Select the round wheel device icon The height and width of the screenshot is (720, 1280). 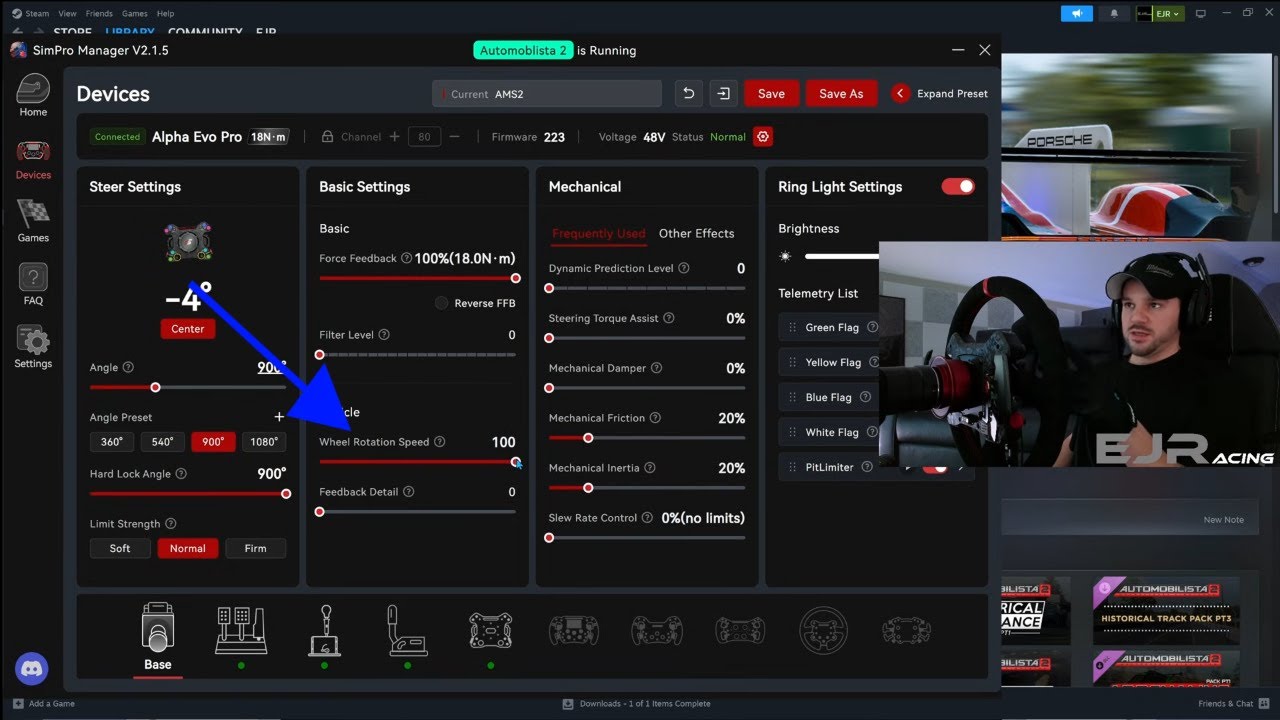pos(824,630)
